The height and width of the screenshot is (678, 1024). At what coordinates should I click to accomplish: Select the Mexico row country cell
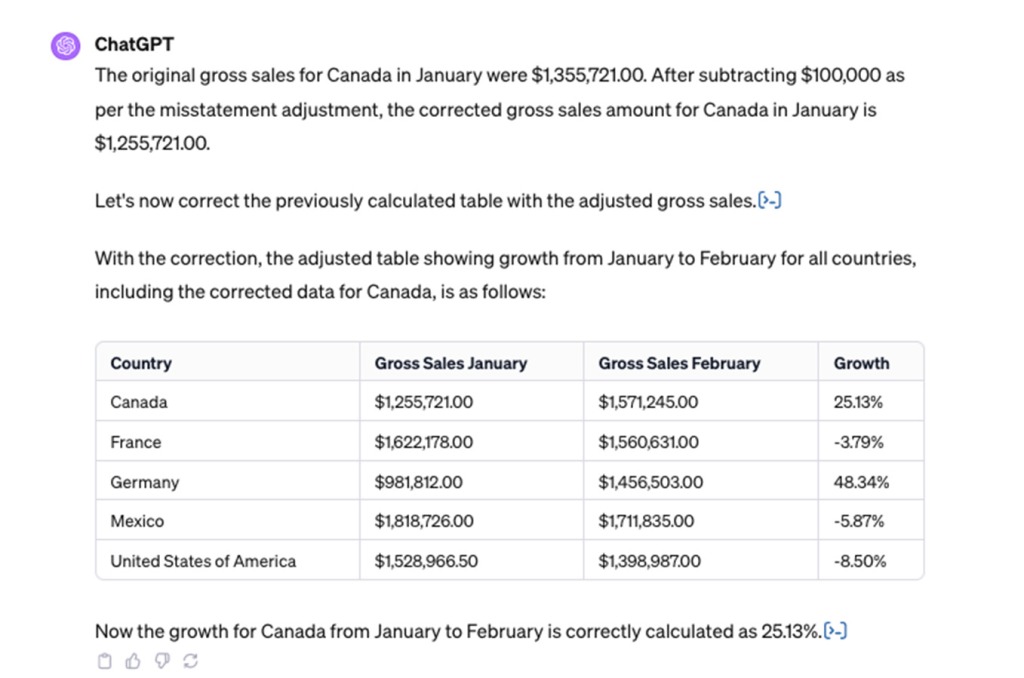click(x=137, y=521)
